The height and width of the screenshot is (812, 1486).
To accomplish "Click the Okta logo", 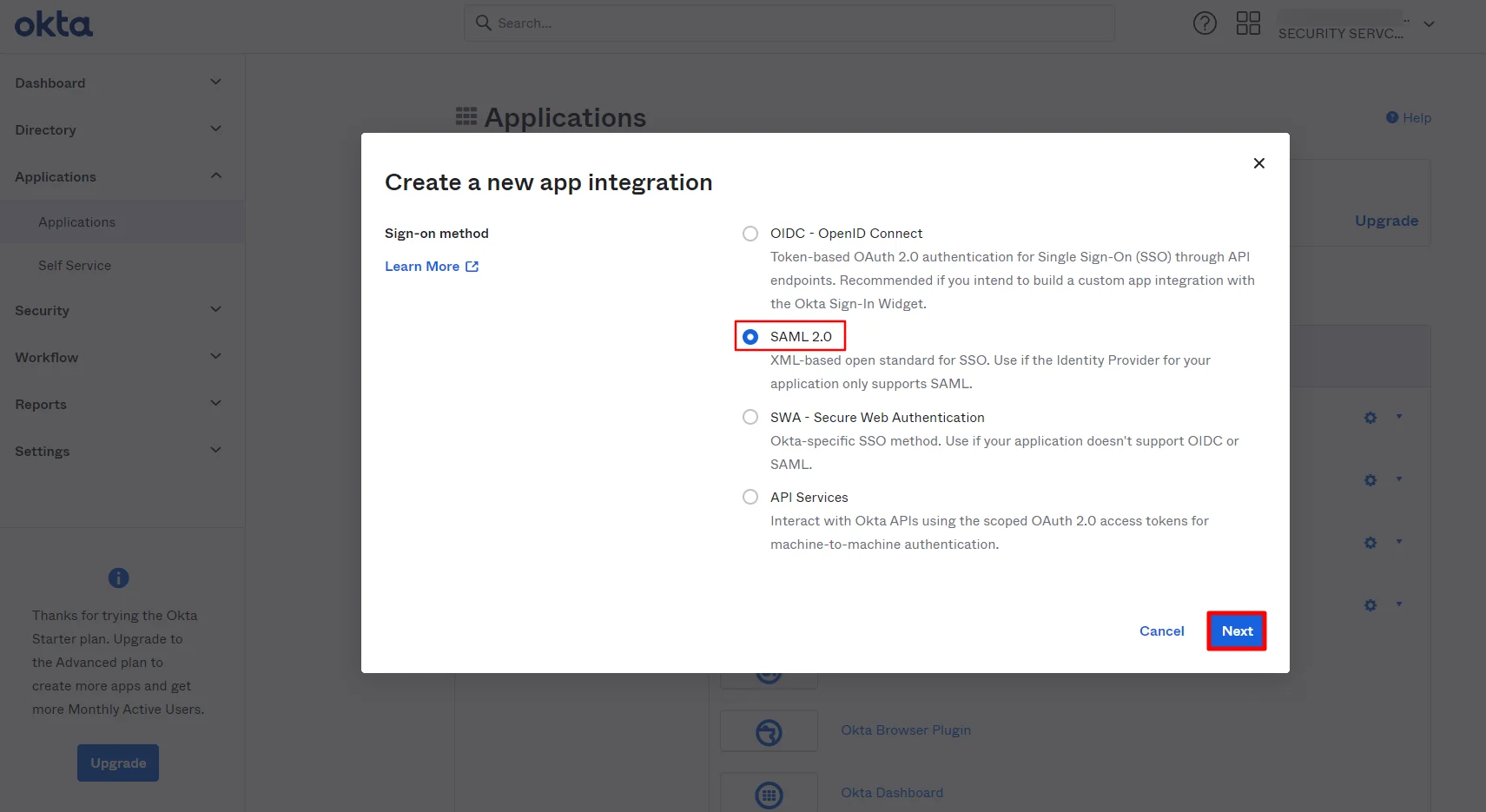I will 53,23.
